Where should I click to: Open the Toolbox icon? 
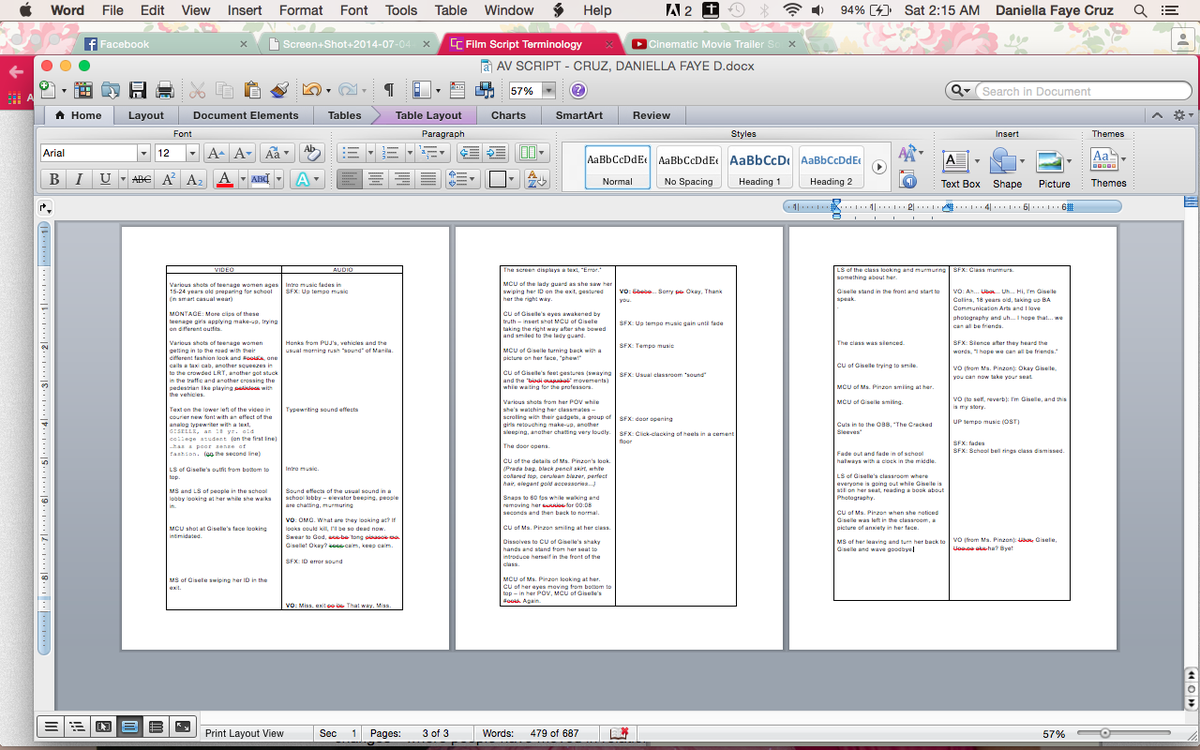pos(459,90)
